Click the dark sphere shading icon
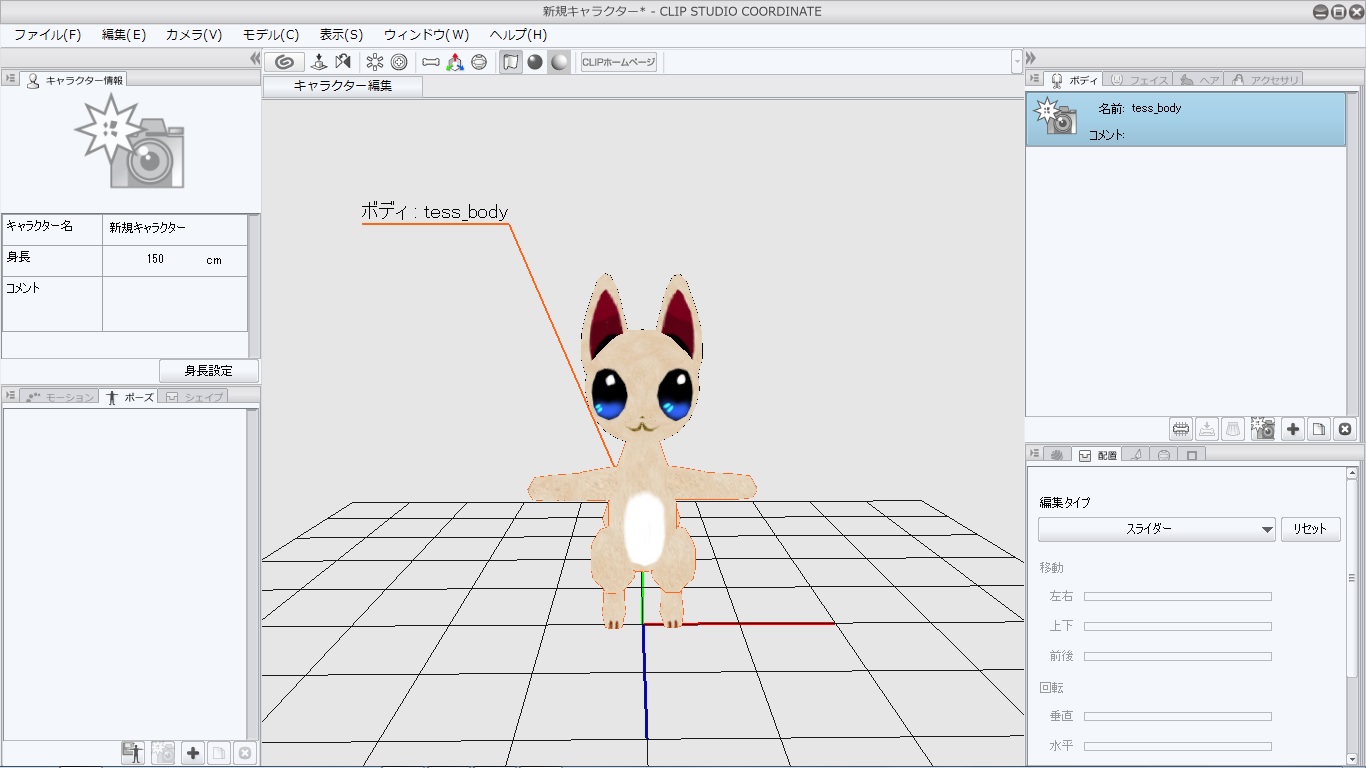1366x768 pixels. (535, 62)
